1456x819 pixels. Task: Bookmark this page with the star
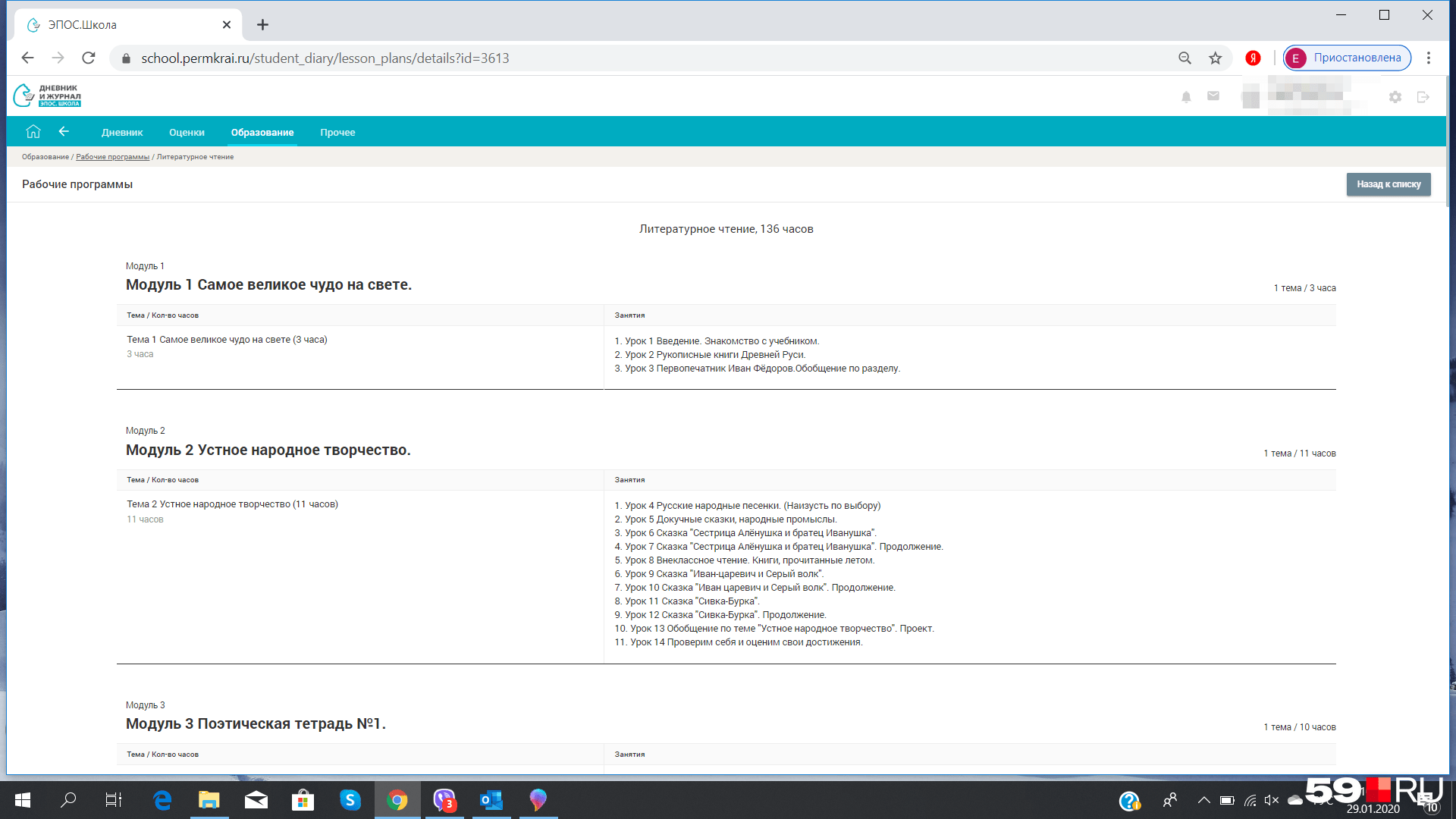pyautogui.click(x=1216, y=58)
